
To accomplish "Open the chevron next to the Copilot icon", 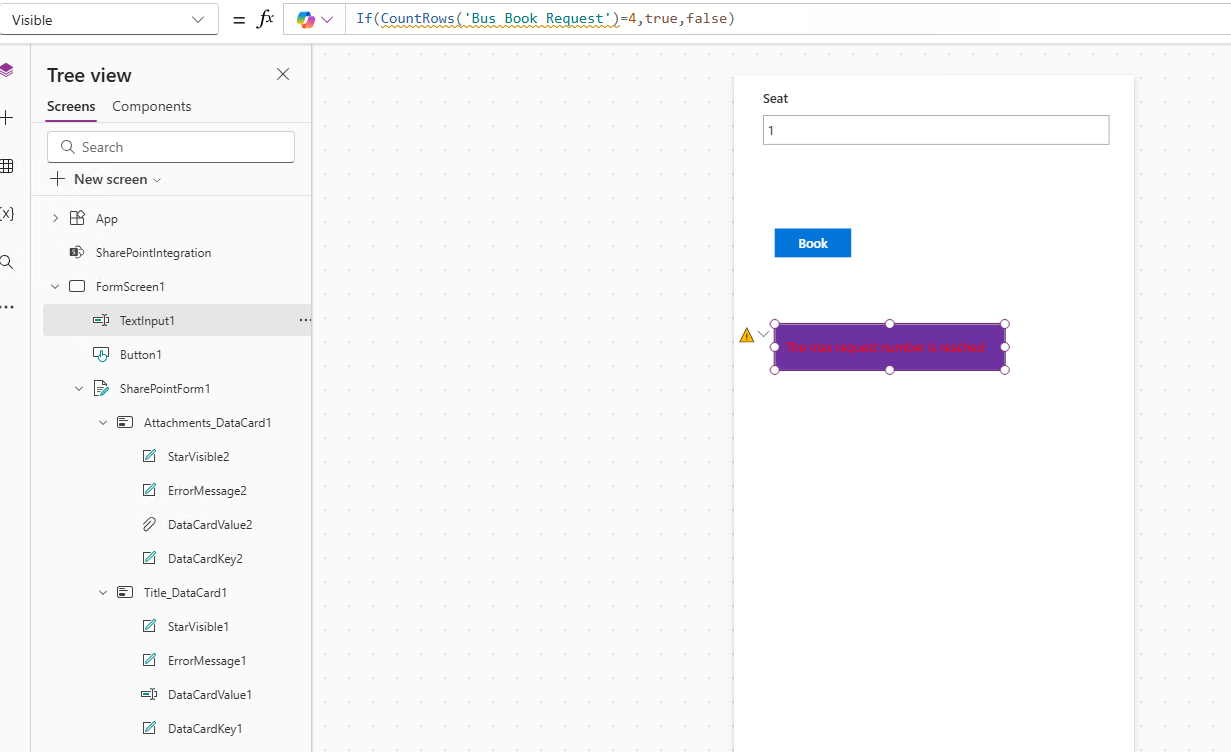I will pyautogui.click(x=325, y=18).
